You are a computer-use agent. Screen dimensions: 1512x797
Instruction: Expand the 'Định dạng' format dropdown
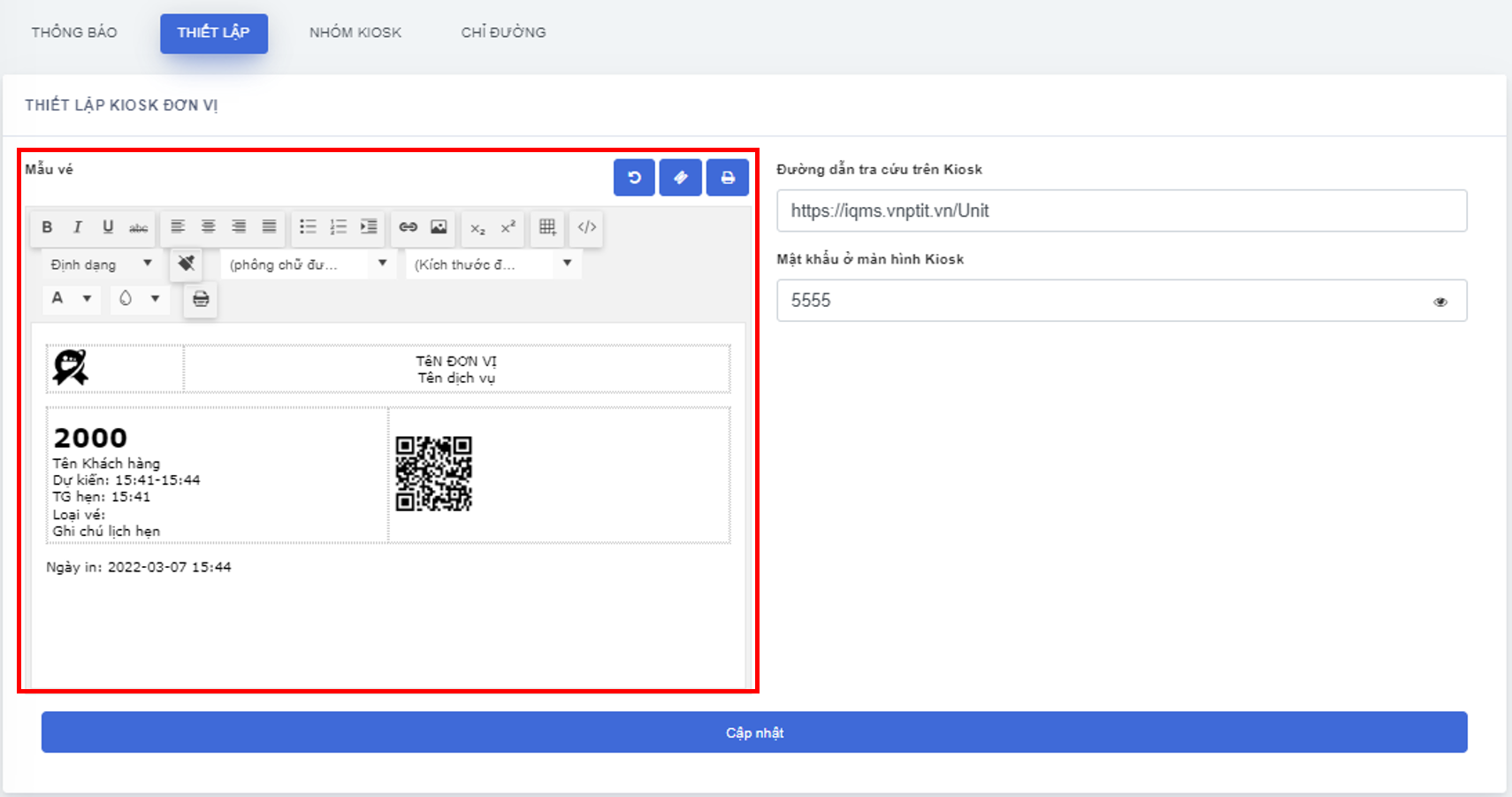coord(101,264)
